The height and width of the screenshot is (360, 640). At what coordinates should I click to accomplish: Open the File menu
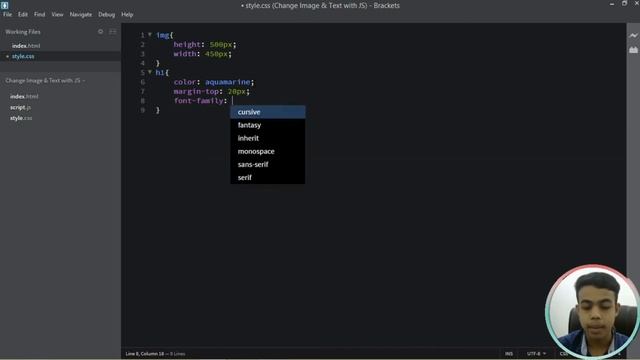7,14
